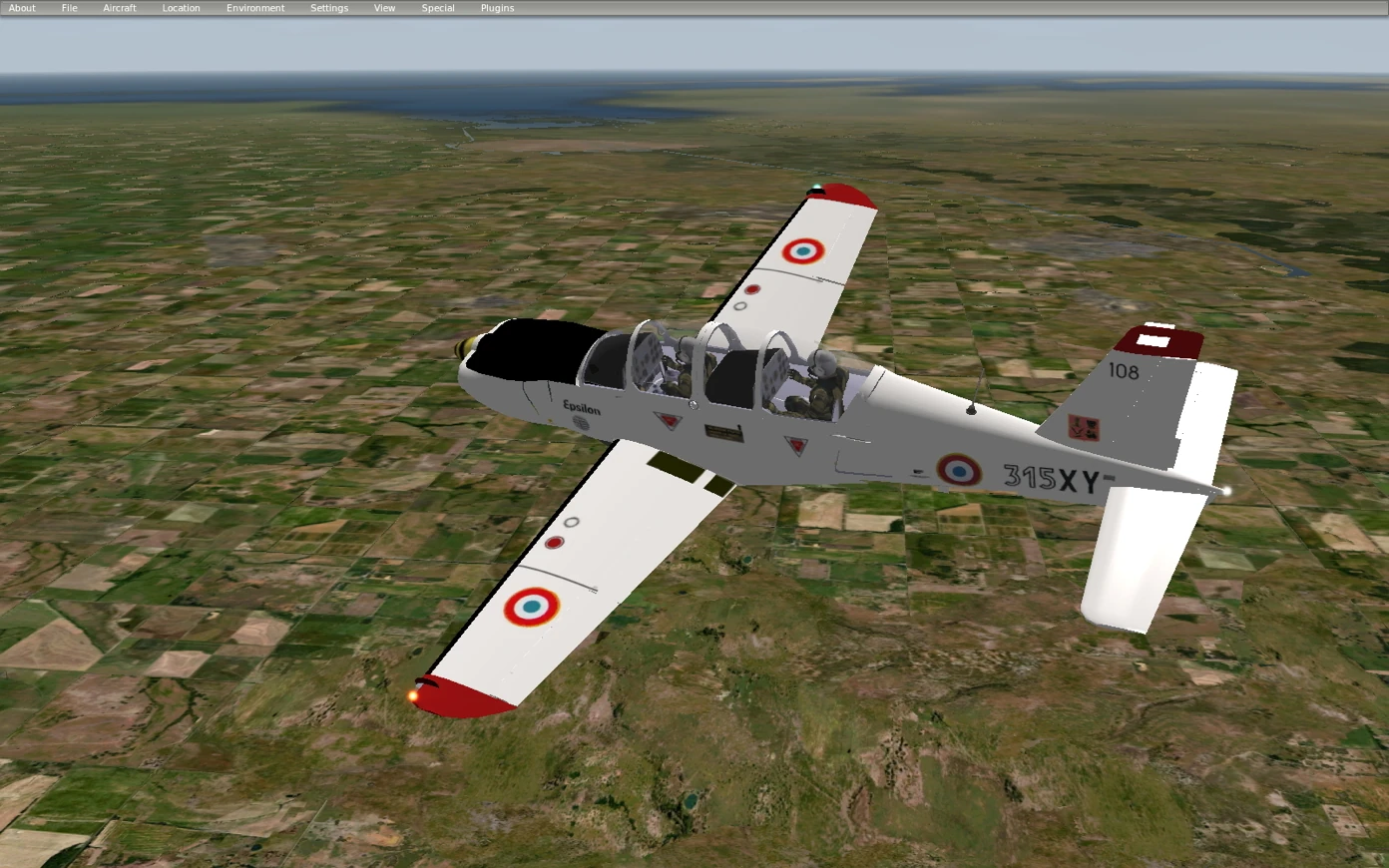
Task: Open the Plugins menu
Action: coord(497,8)
